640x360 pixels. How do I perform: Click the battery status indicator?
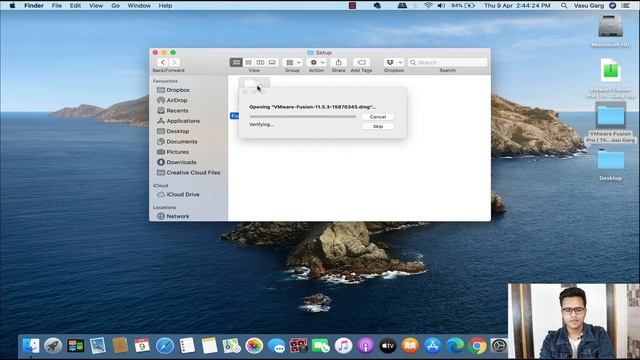pyautogui.click(x=463, y=5)
